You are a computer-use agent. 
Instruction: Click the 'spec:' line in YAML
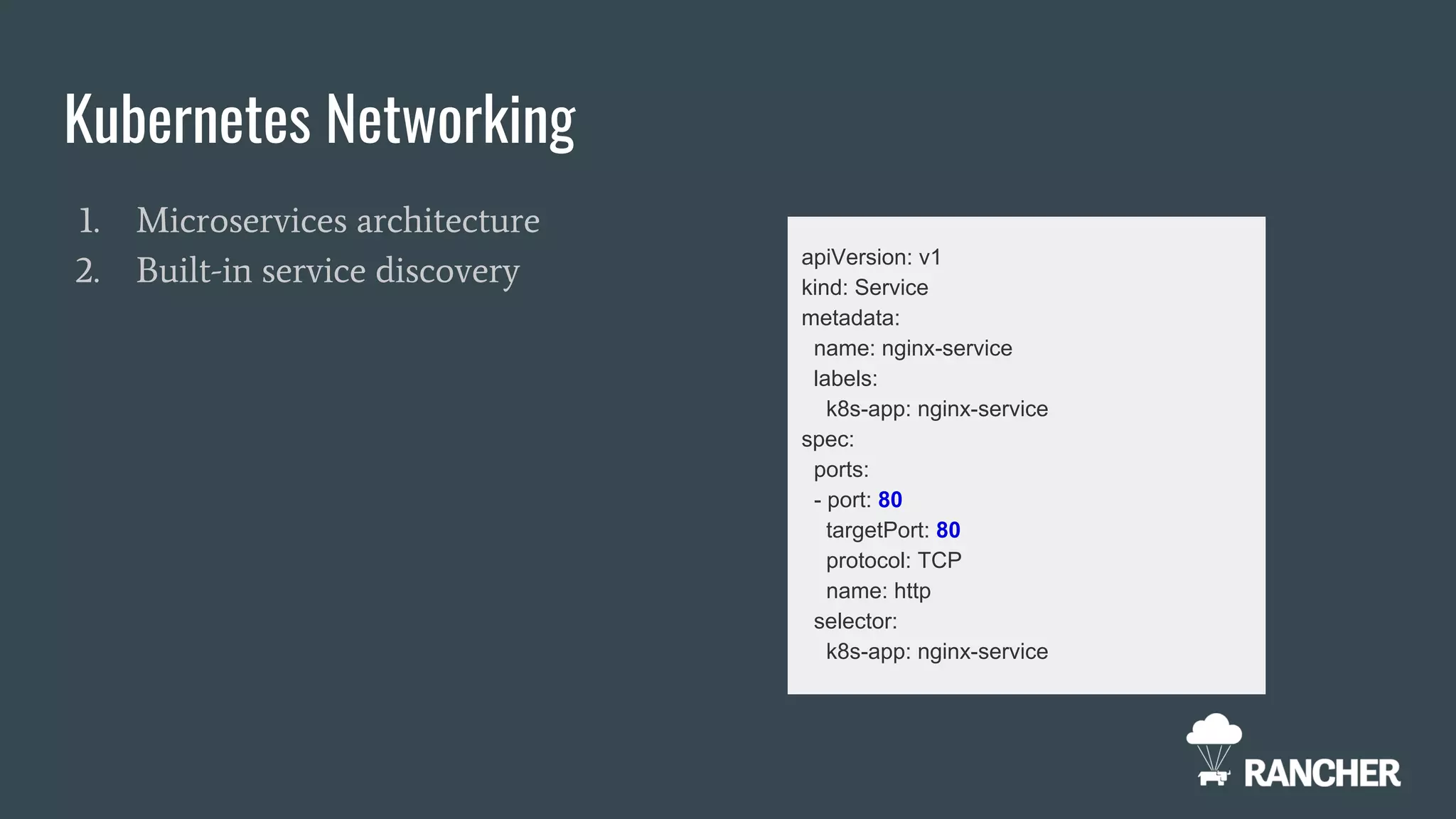pos(828,439)
